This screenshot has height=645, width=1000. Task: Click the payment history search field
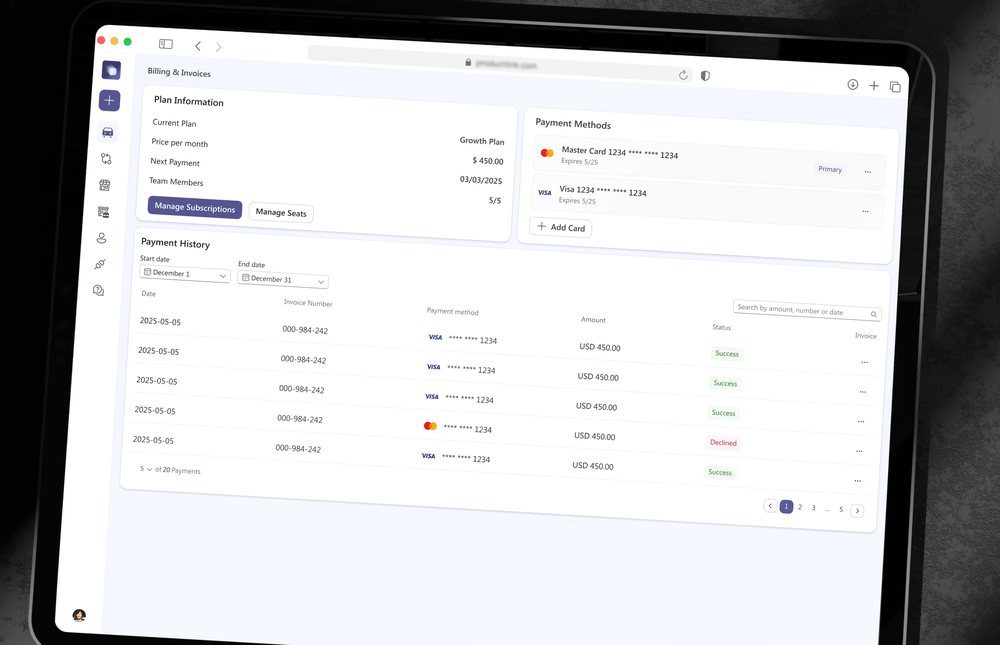[x=807, y=311]
